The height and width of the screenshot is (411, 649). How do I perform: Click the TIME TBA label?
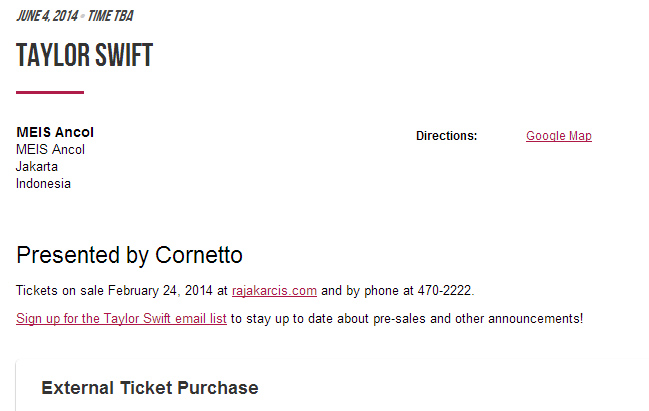click(x=109, y=16)
